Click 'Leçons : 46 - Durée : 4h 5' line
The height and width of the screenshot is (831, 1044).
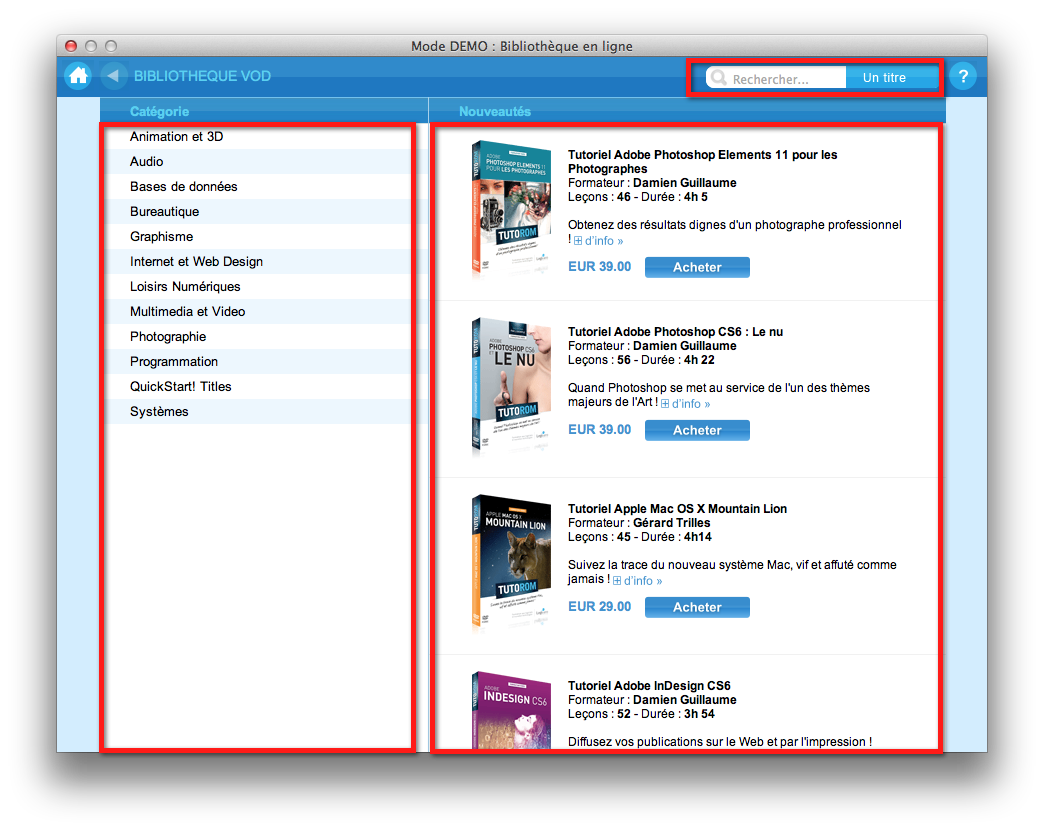638,197
